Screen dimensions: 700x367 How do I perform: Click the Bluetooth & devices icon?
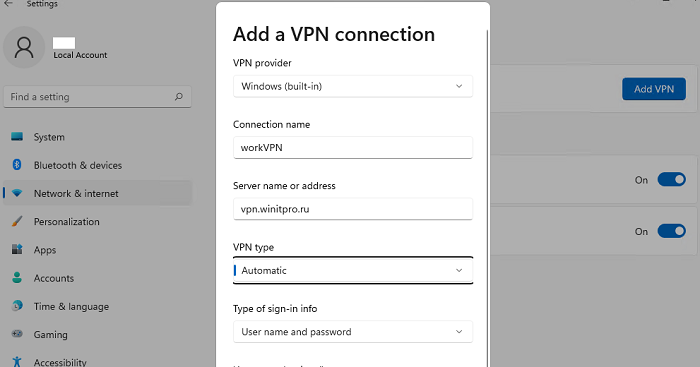tap(17, 165)
